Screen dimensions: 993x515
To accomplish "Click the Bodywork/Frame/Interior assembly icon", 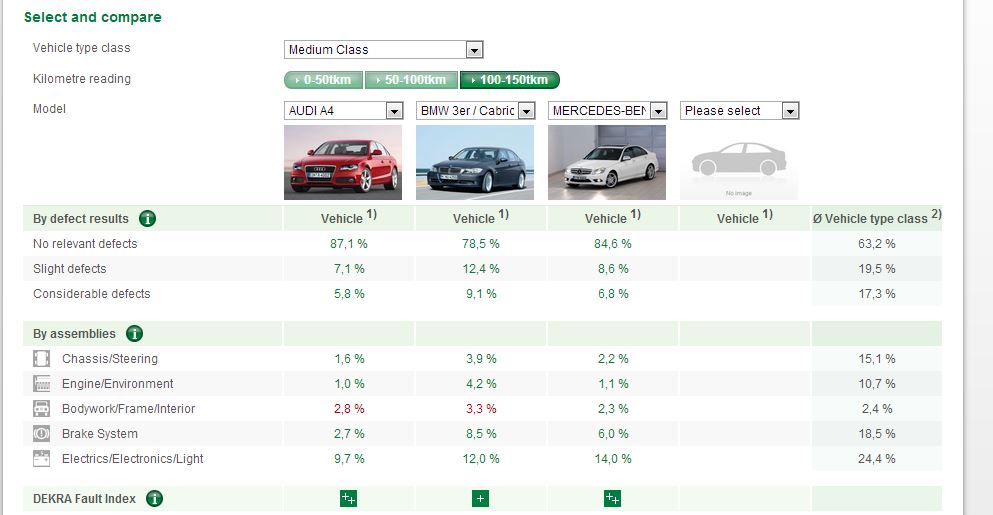I will click(x=42, y=409).
